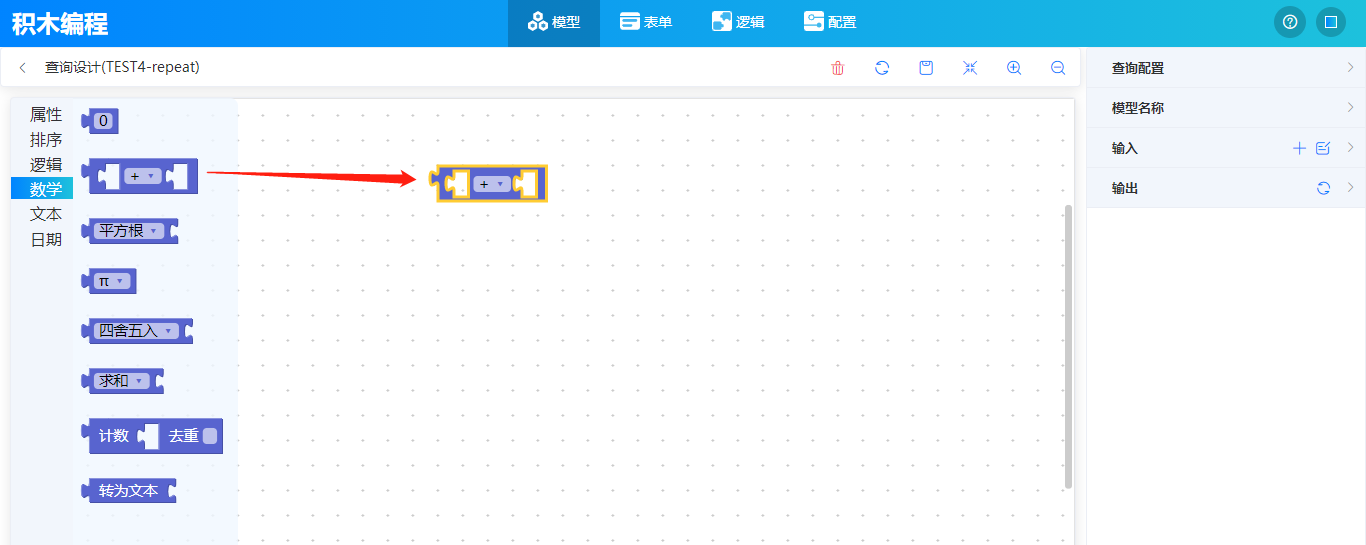Open the help question mark icon

(x=1290, y=22)
